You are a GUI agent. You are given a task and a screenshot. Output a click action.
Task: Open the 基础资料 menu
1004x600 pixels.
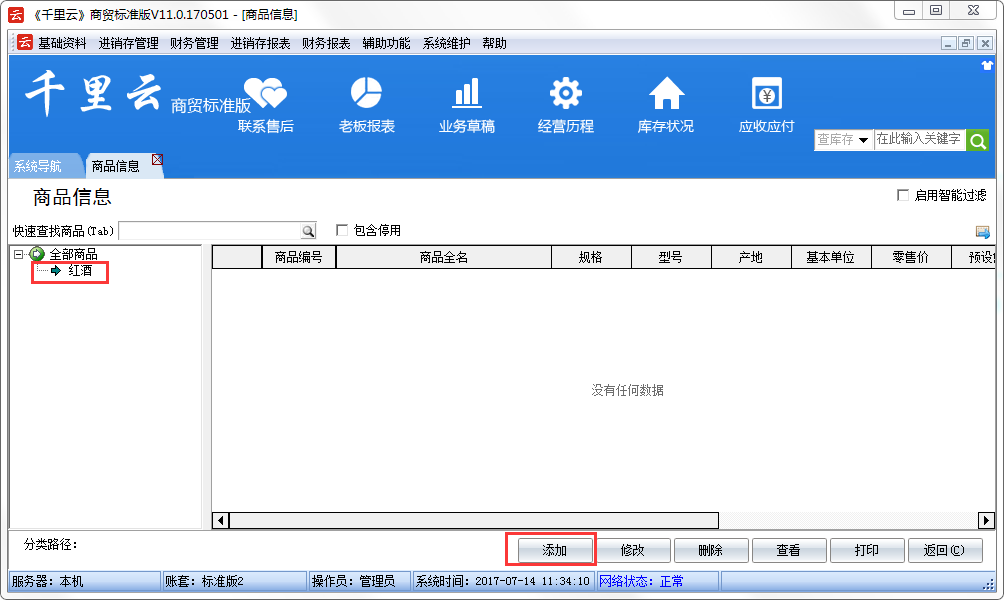(x=62, y=43)
